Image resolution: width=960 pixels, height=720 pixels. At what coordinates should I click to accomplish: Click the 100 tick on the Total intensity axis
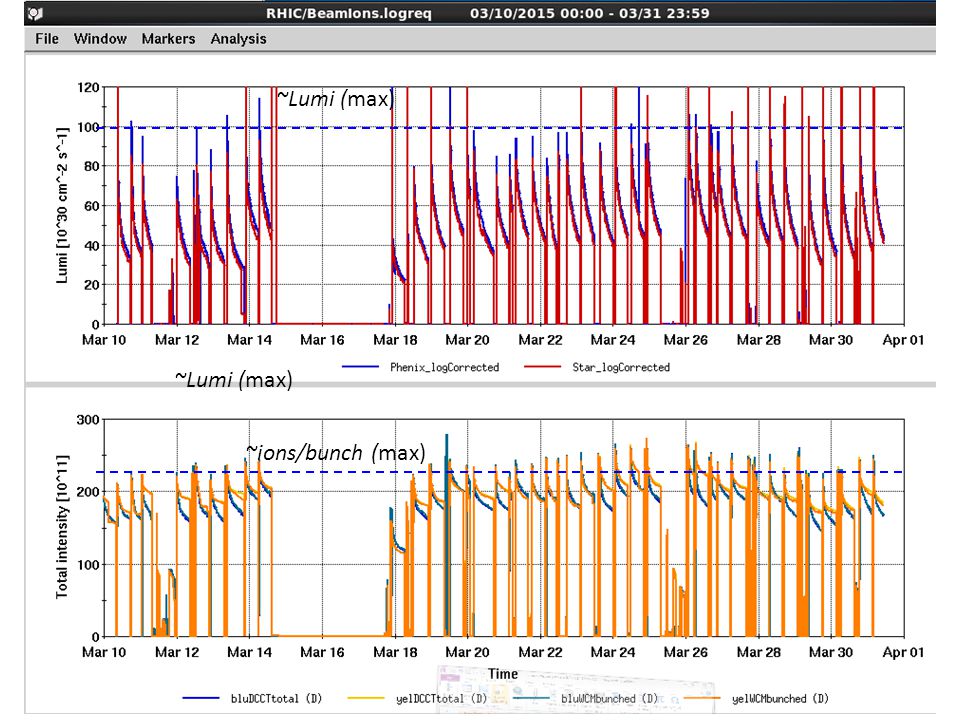click(88, 564)
